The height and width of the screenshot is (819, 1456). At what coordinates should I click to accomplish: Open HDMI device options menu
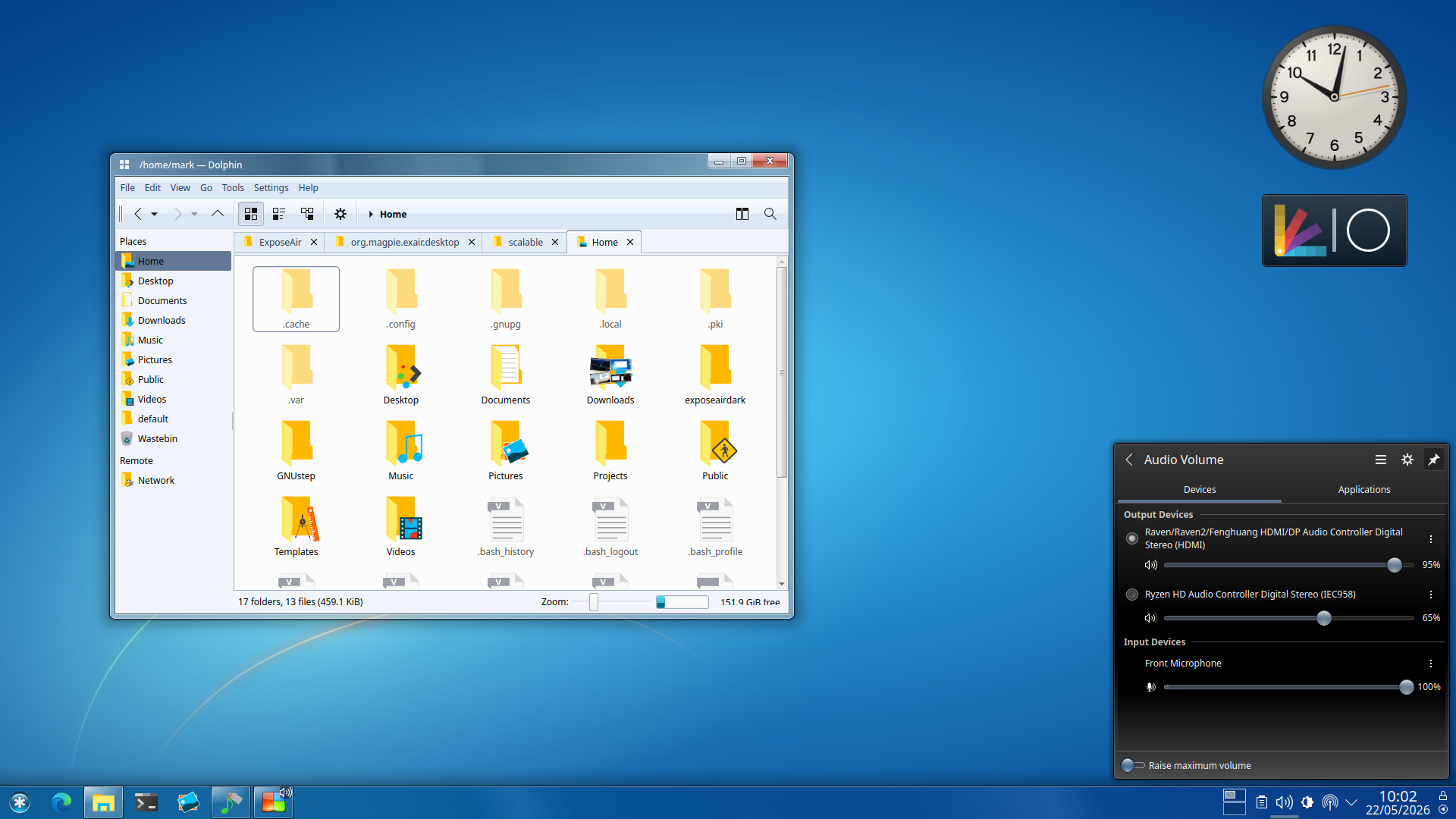click(1431, 539)
